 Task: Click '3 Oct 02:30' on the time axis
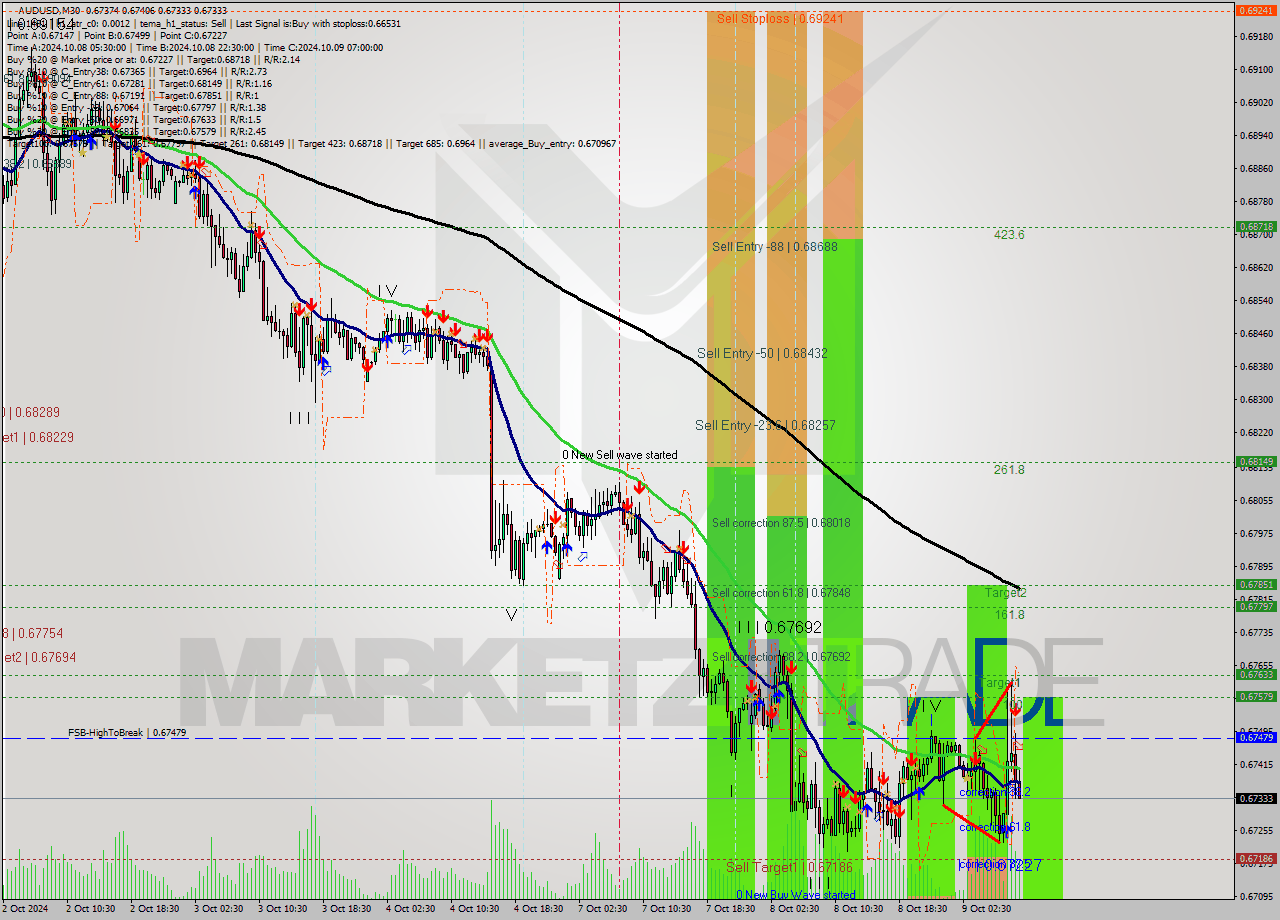pyautogui.click(x=218, y=910)
